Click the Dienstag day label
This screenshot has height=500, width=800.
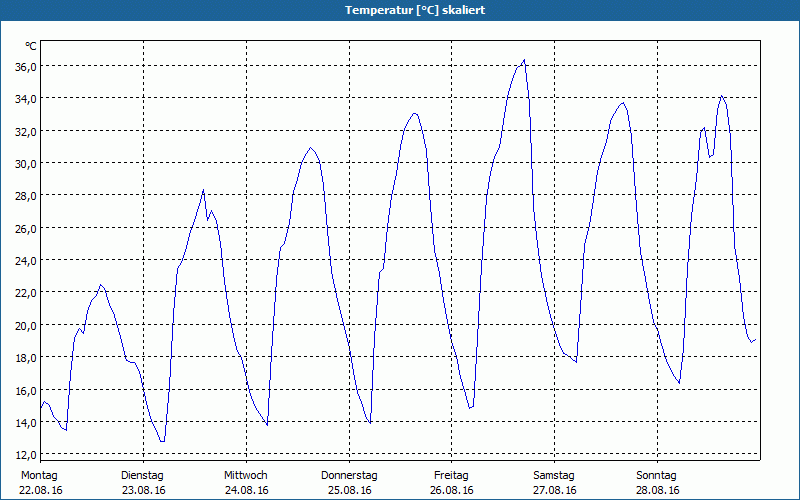click(142, 476)
